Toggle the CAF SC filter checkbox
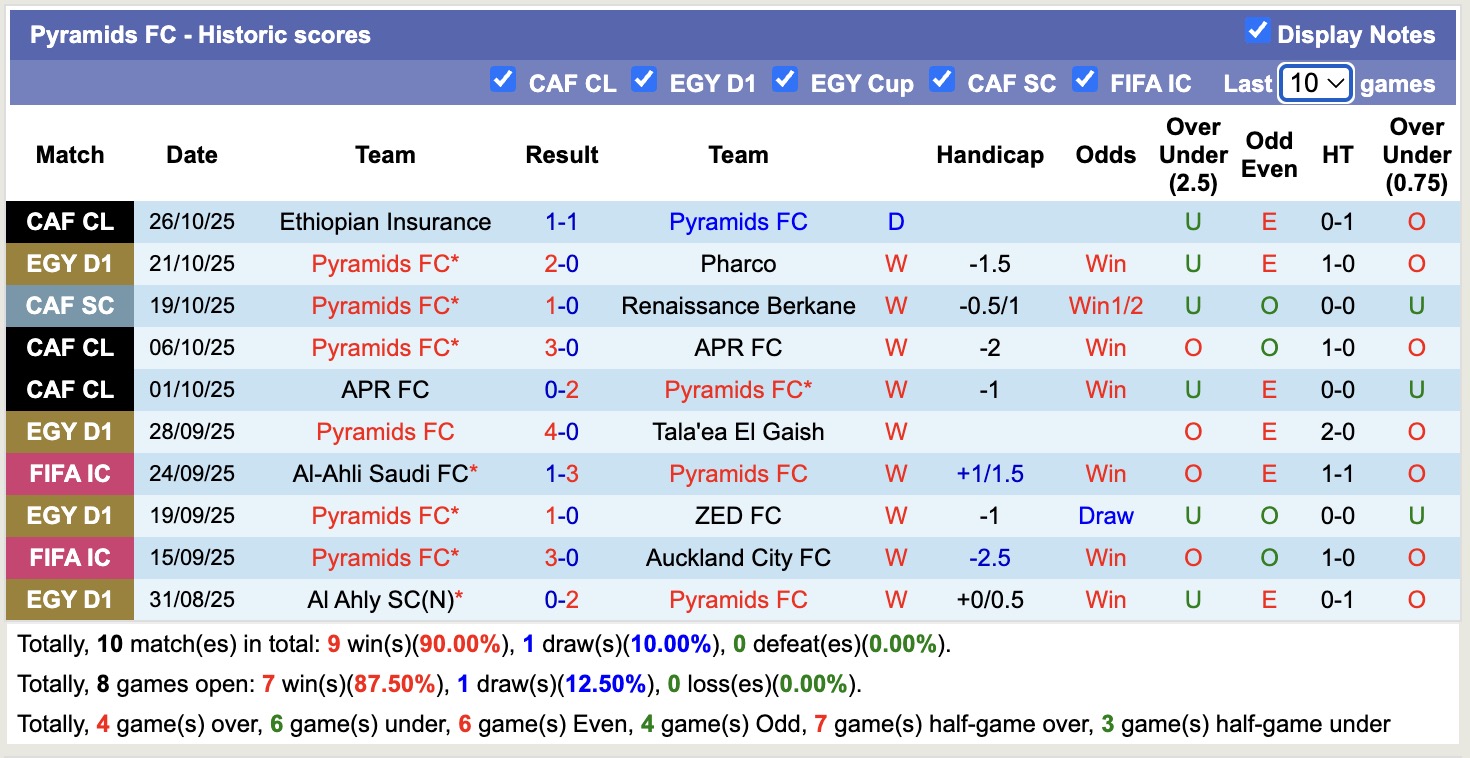Screen dimensions: 1470x758 942,80
